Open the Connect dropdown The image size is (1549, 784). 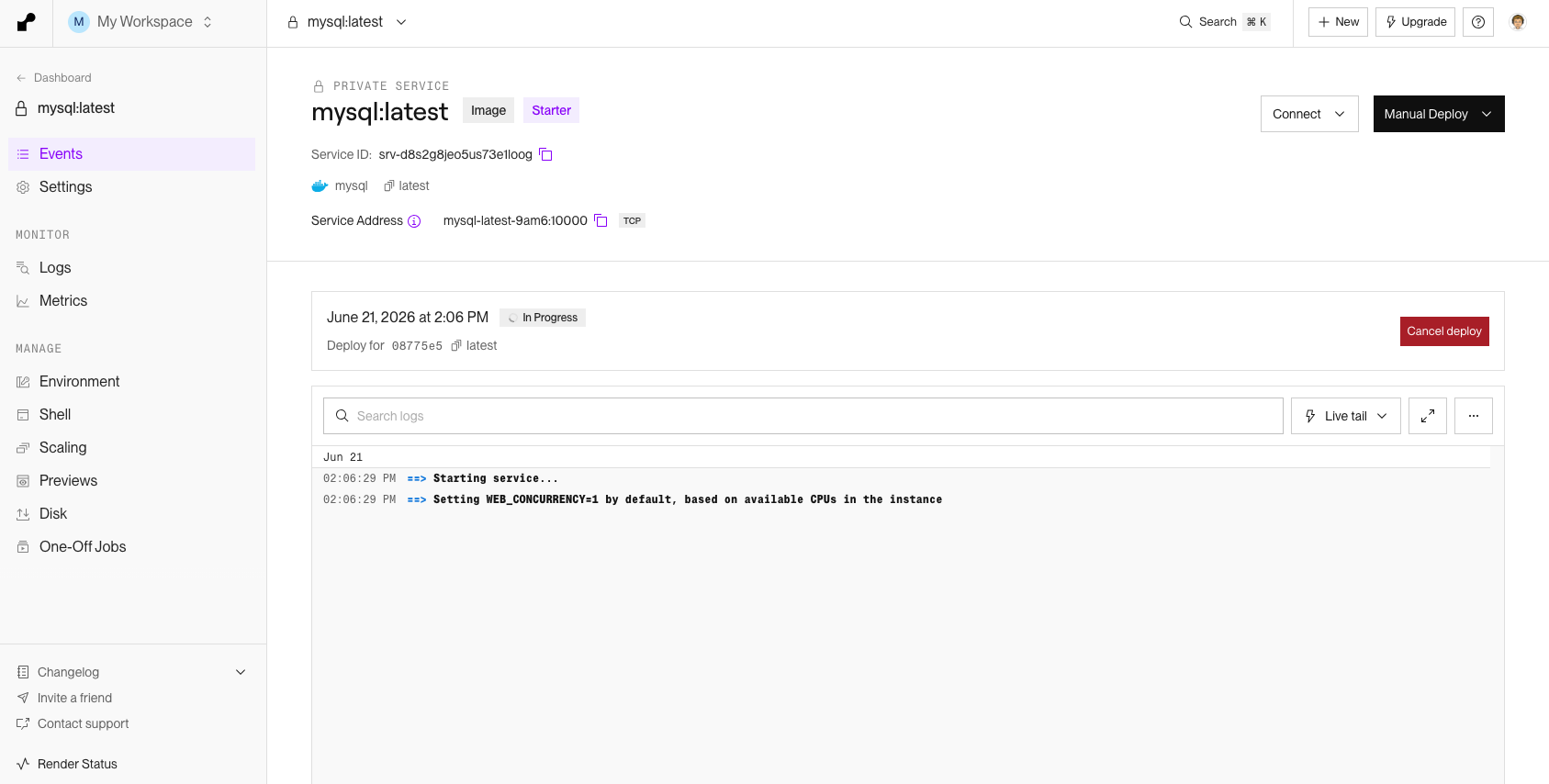tap(1309, 114)
